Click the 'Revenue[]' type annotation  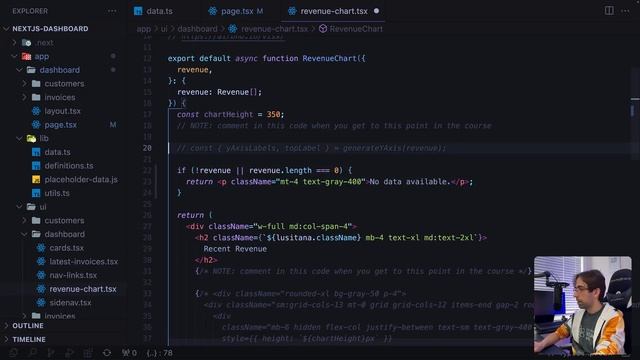click(x=237, y=92)
